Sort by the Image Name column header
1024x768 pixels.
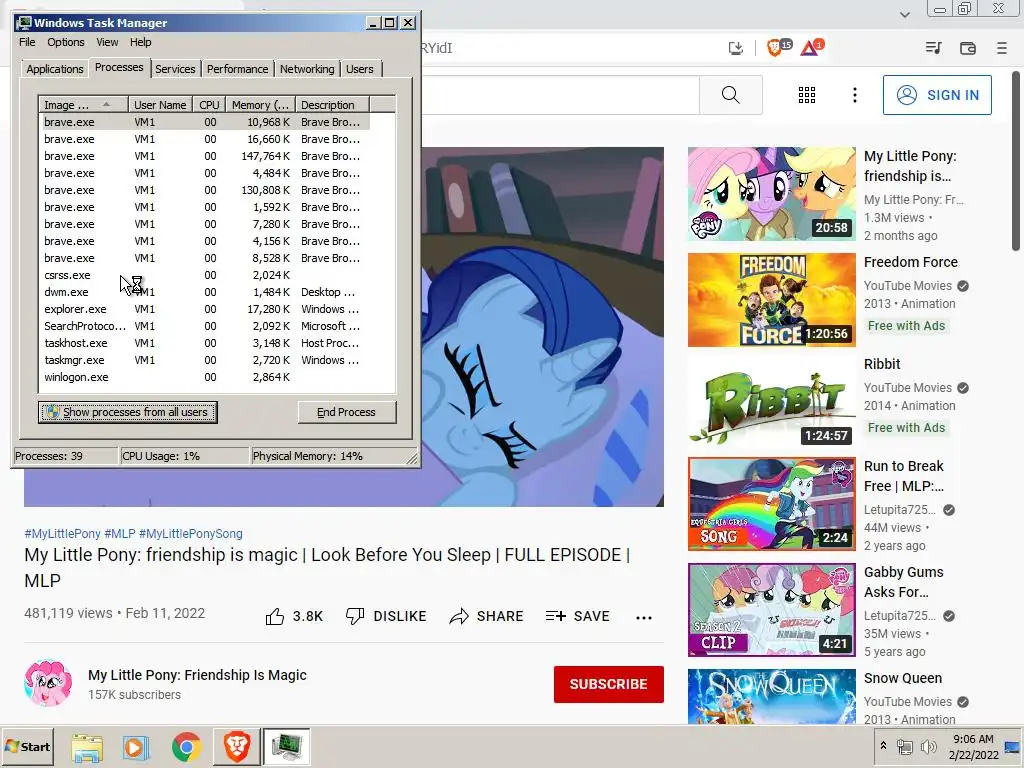(83, 105)
